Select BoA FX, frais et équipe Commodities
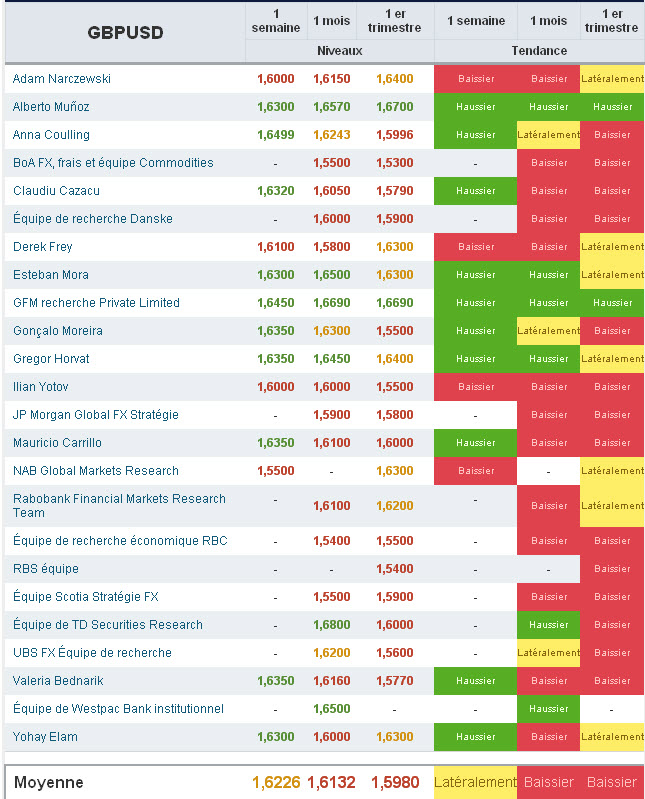Image resolution: width=645 pixels, height=799 pixels. click(x=113, y=163)
